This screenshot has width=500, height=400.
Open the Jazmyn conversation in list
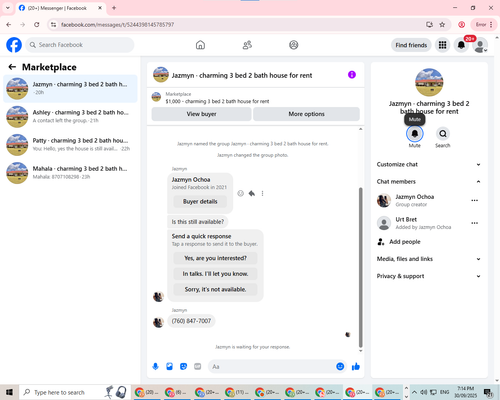click(70, 88)
